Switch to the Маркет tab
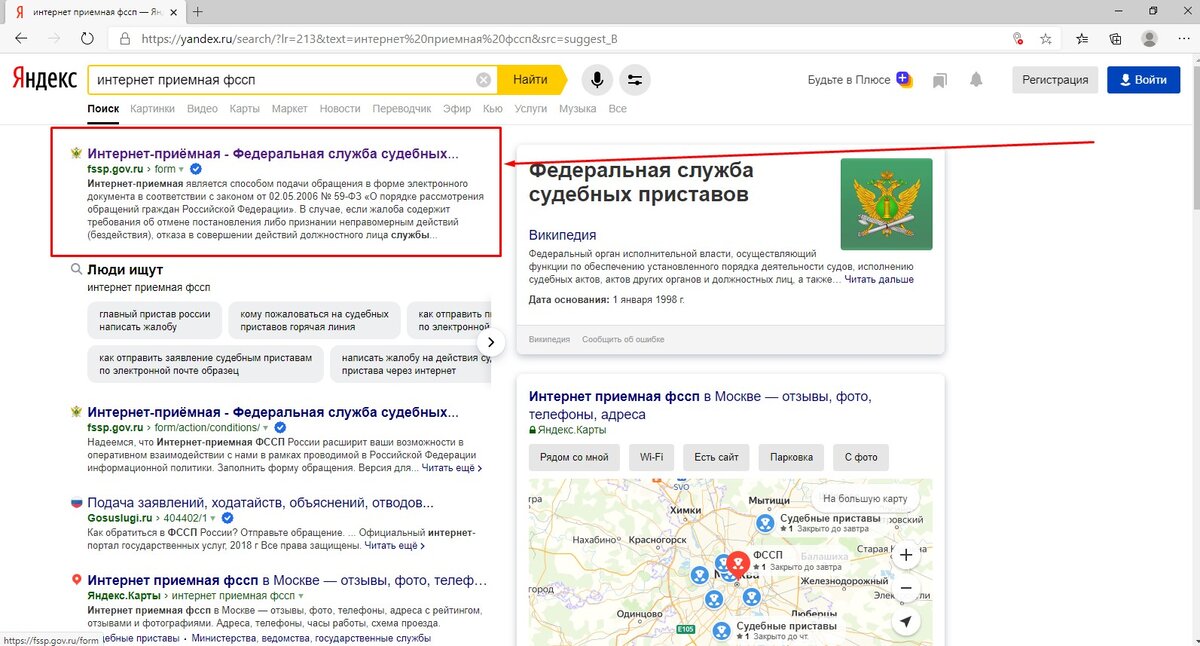Screen dimensions: 1200x646 pos(290,108)
